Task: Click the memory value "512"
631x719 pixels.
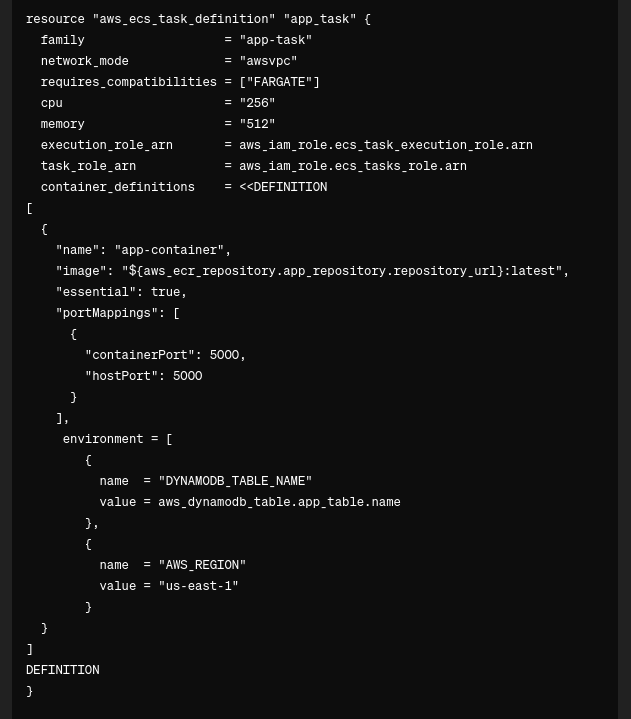Action: click(x=257, y=124)
